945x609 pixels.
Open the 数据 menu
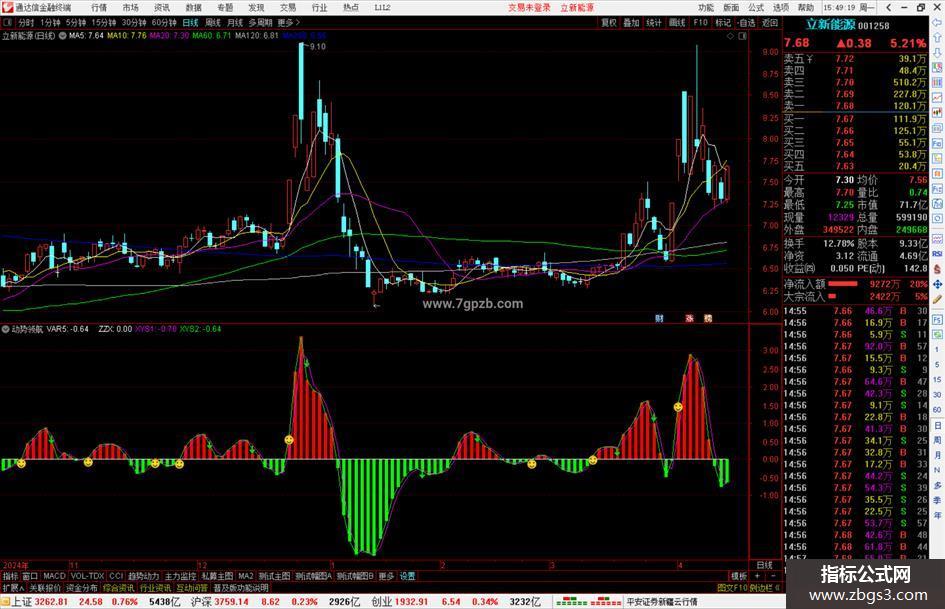193,7
